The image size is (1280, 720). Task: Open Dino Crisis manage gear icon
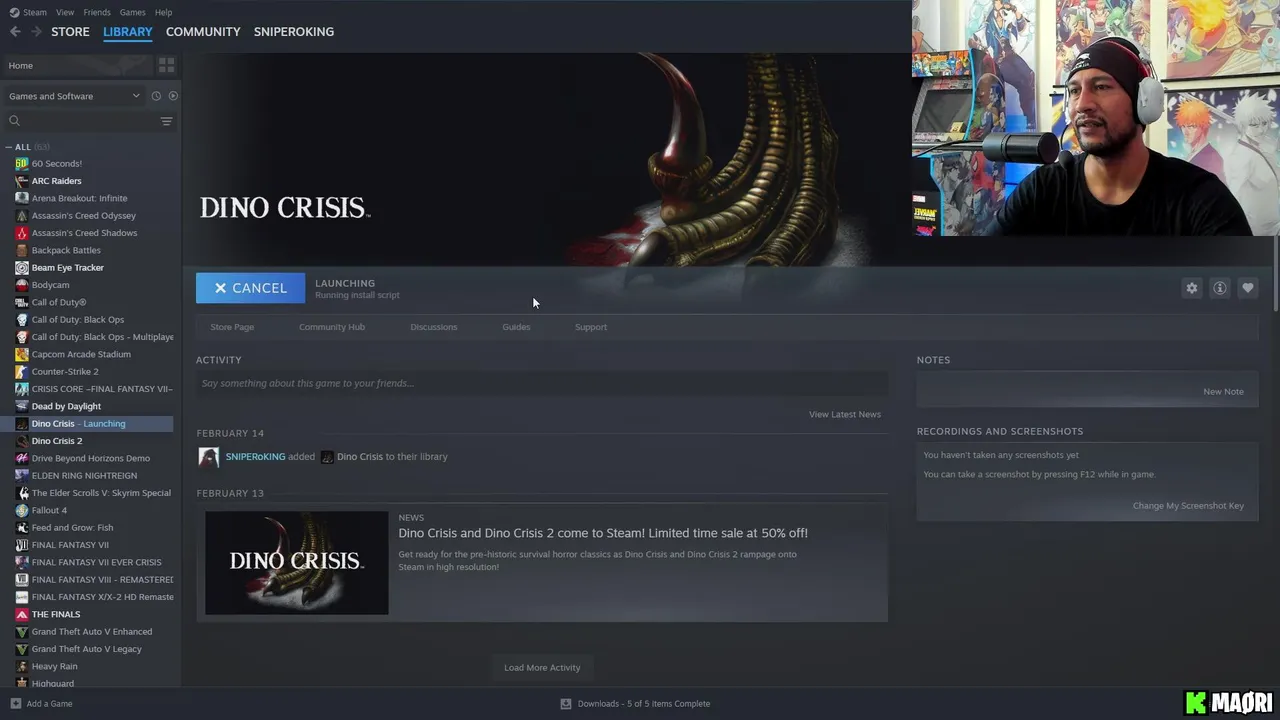[x=1191, y=288]
